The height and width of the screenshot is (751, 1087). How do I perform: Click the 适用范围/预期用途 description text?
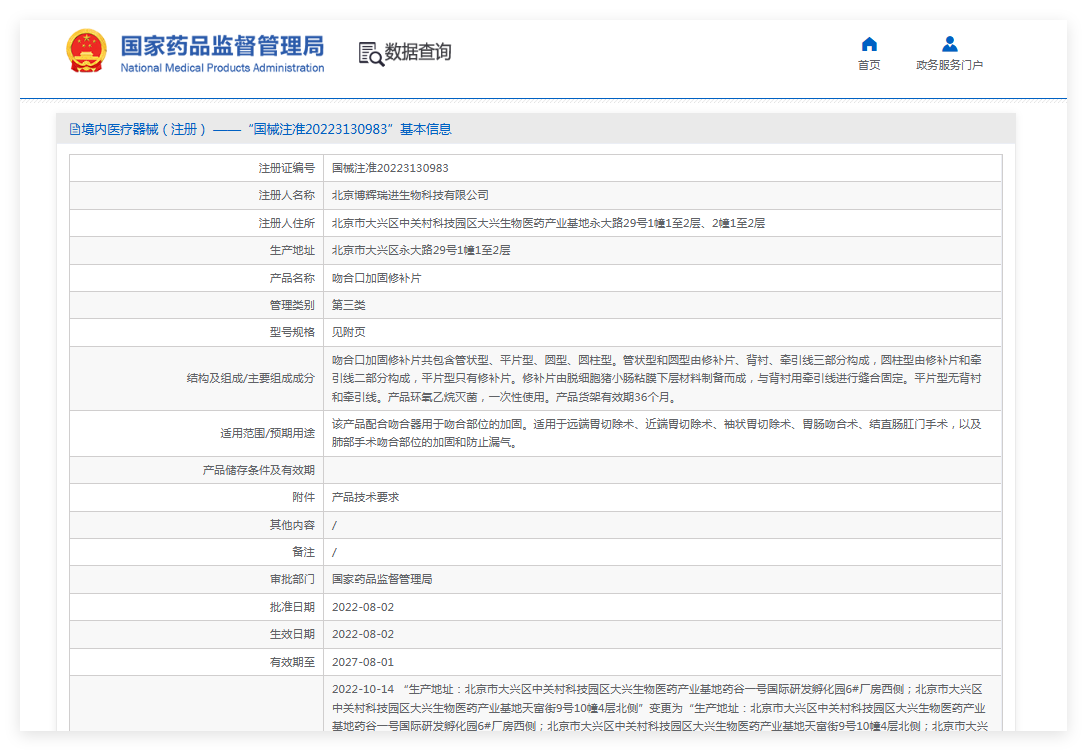pos(656,433)
